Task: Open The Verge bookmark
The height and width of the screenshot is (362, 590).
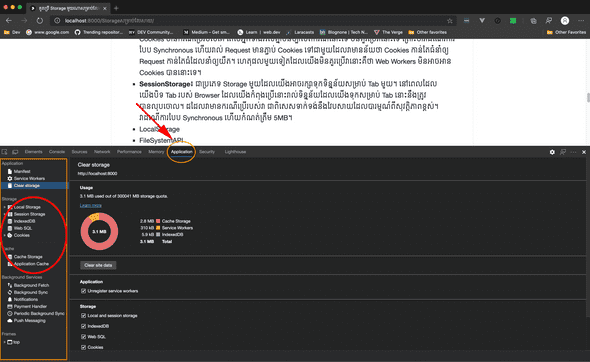Action: (388, 32)
